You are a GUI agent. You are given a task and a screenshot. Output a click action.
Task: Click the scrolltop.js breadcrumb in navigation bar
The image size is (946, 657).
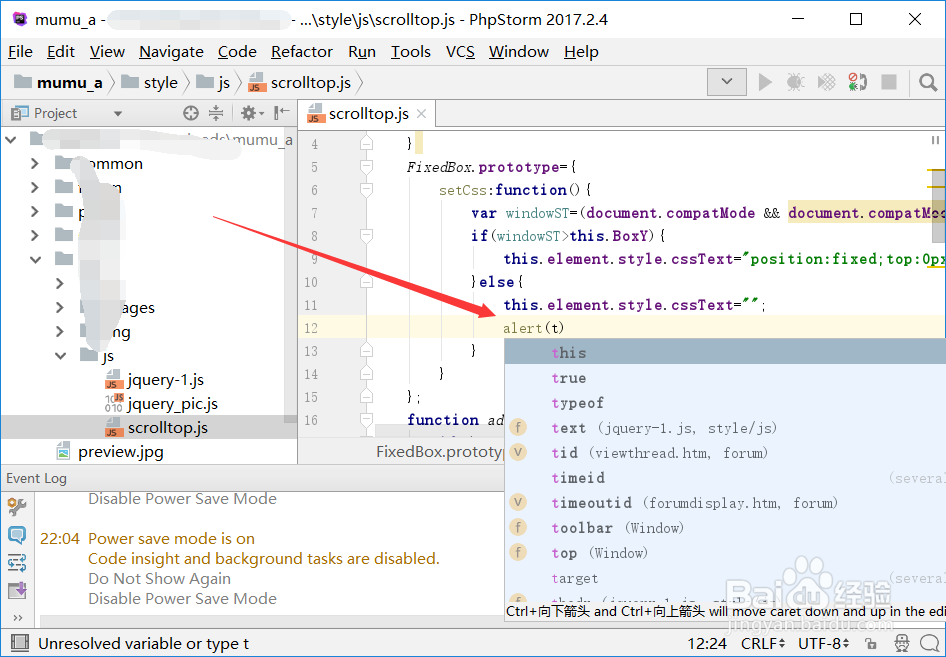300,83
